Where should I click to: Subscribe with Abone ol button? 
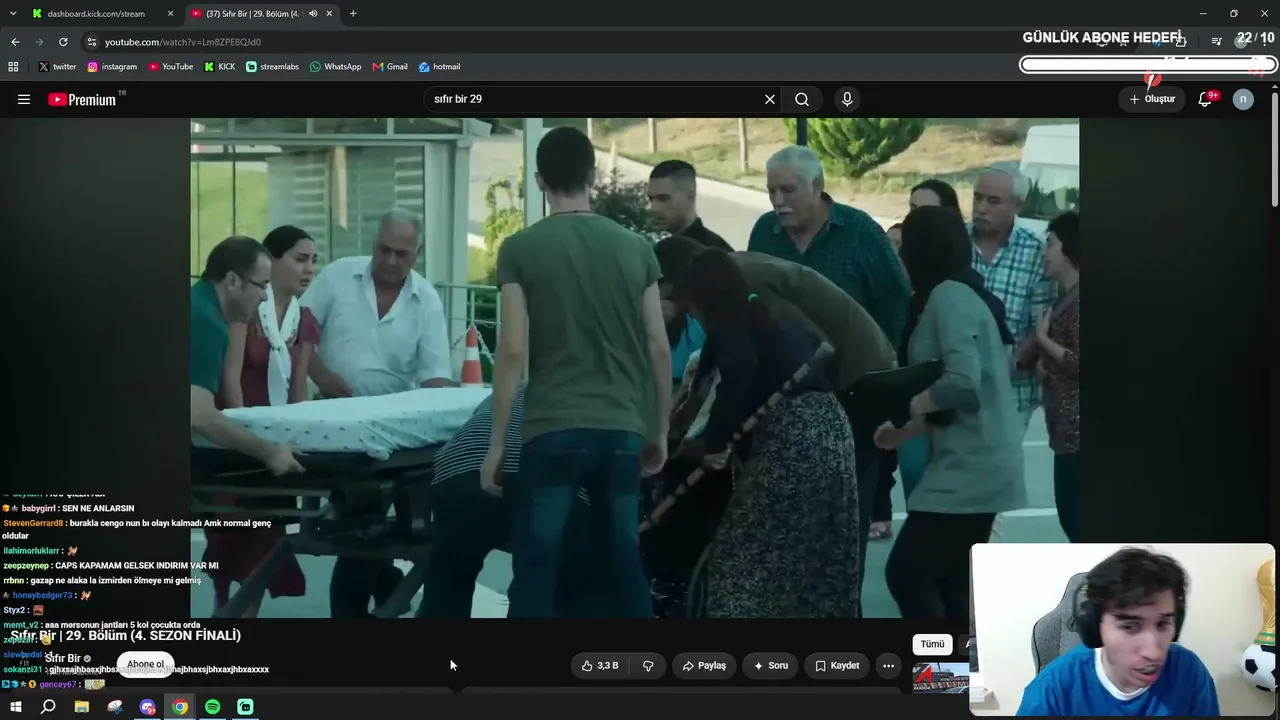click(145, 664)
